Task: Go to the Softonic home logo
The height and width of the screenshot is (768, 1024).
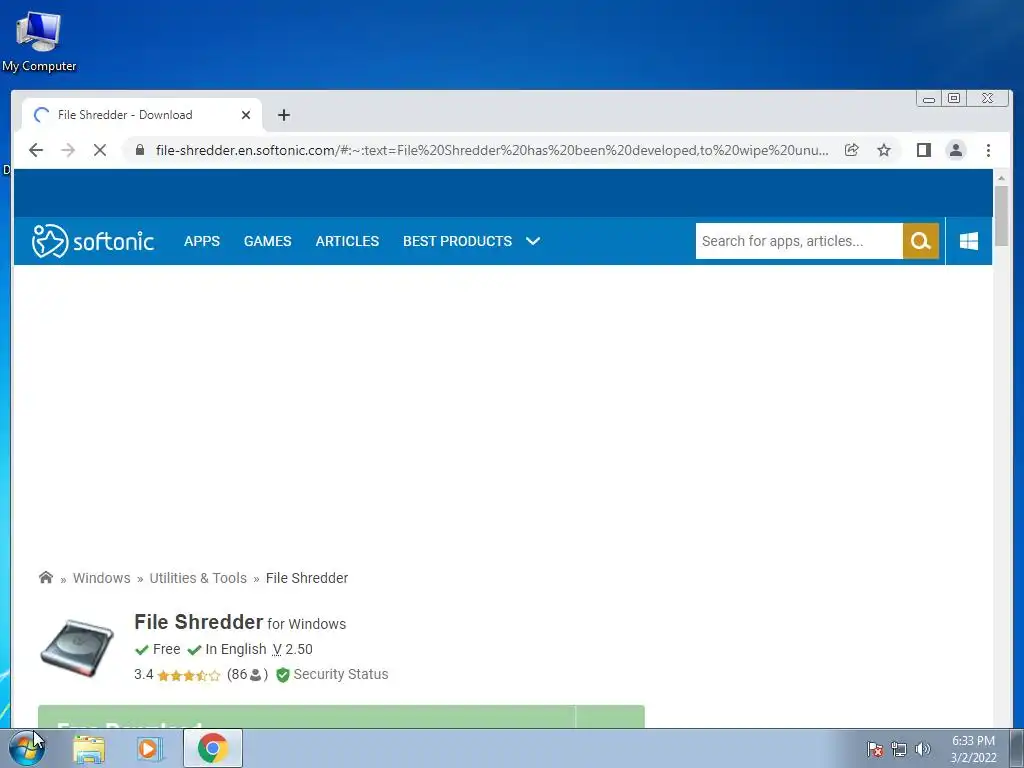Action: point(93,241)
